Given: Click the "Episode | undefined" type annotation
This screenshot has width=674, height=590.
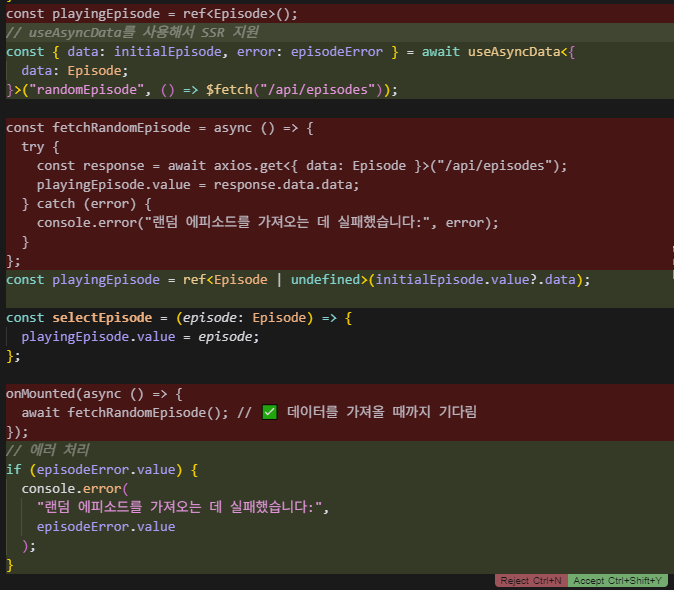Looking at the screenshot, I should (289, 280).
